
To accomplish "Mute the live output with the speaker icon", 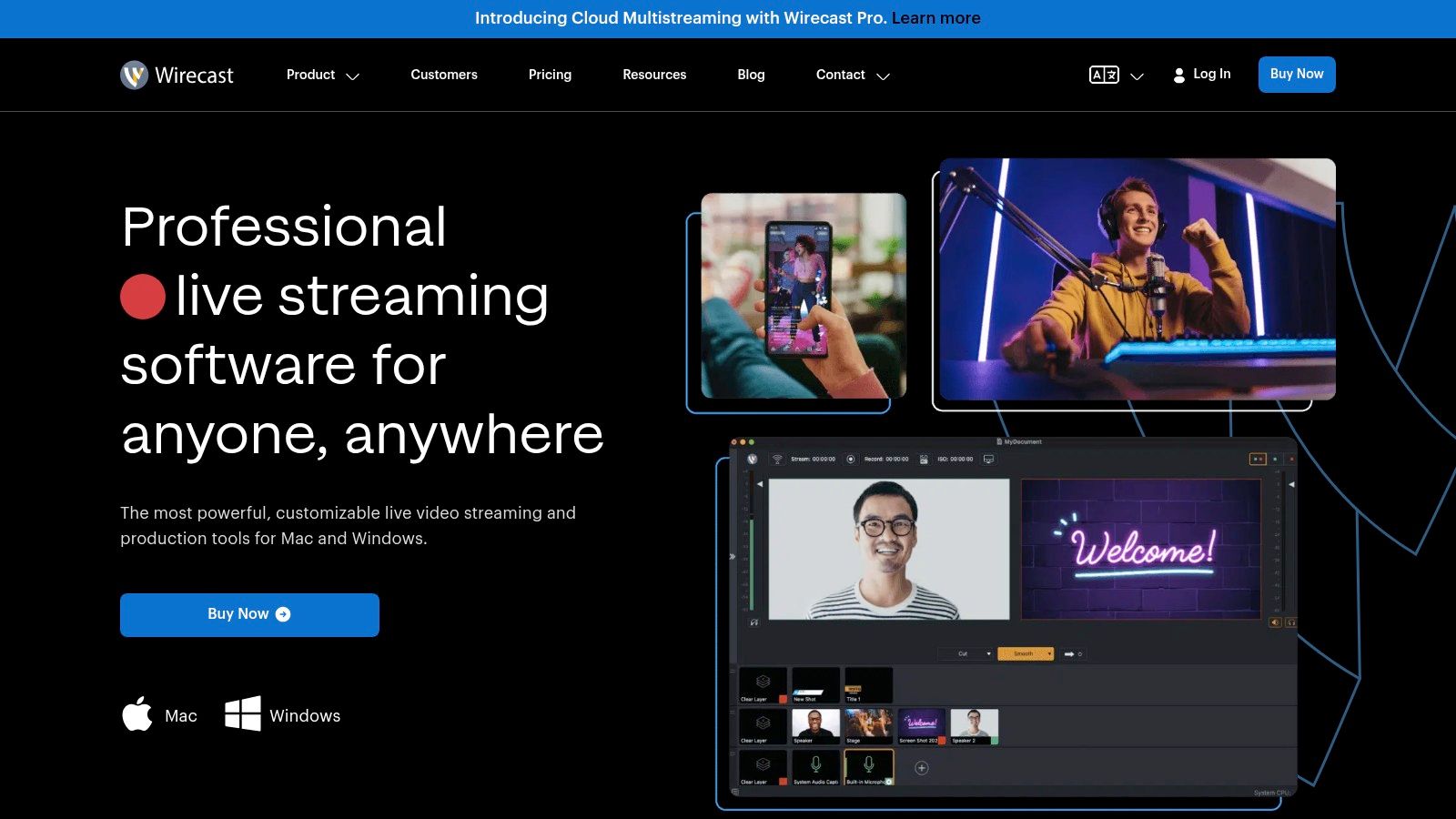I will click(1274, 622).
